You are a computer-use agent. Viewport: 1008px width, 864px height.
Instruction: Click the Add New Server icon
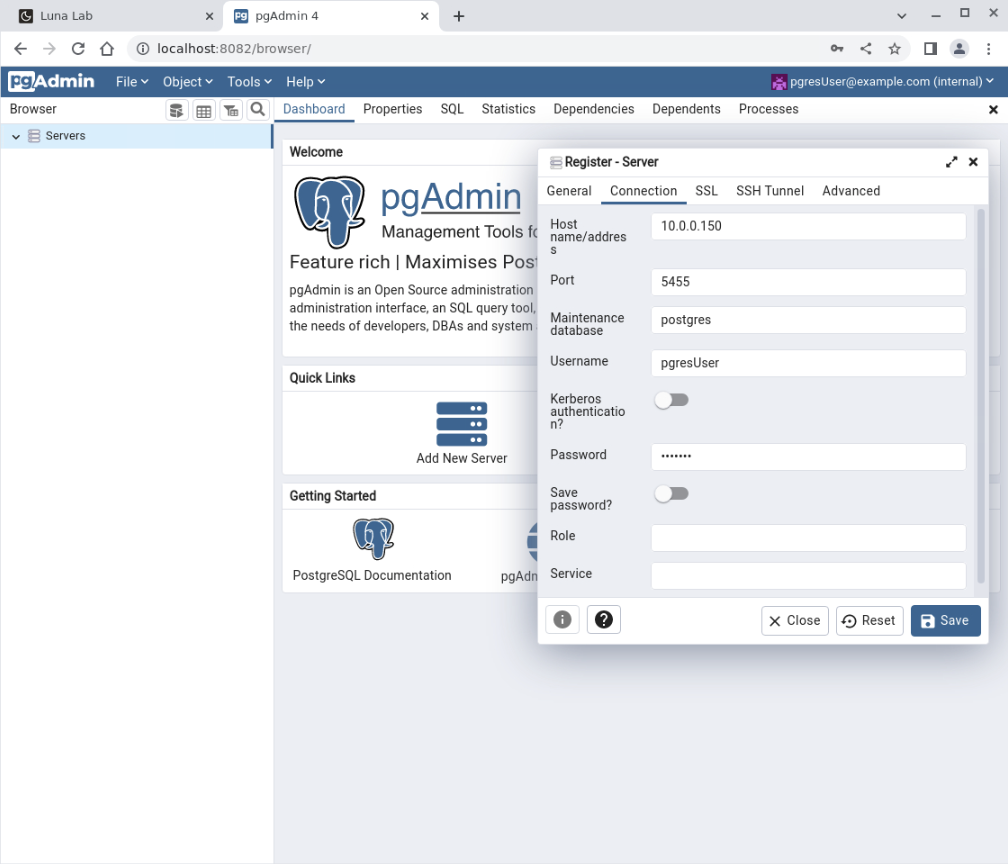pyautogui.click(x=462, y=424)
